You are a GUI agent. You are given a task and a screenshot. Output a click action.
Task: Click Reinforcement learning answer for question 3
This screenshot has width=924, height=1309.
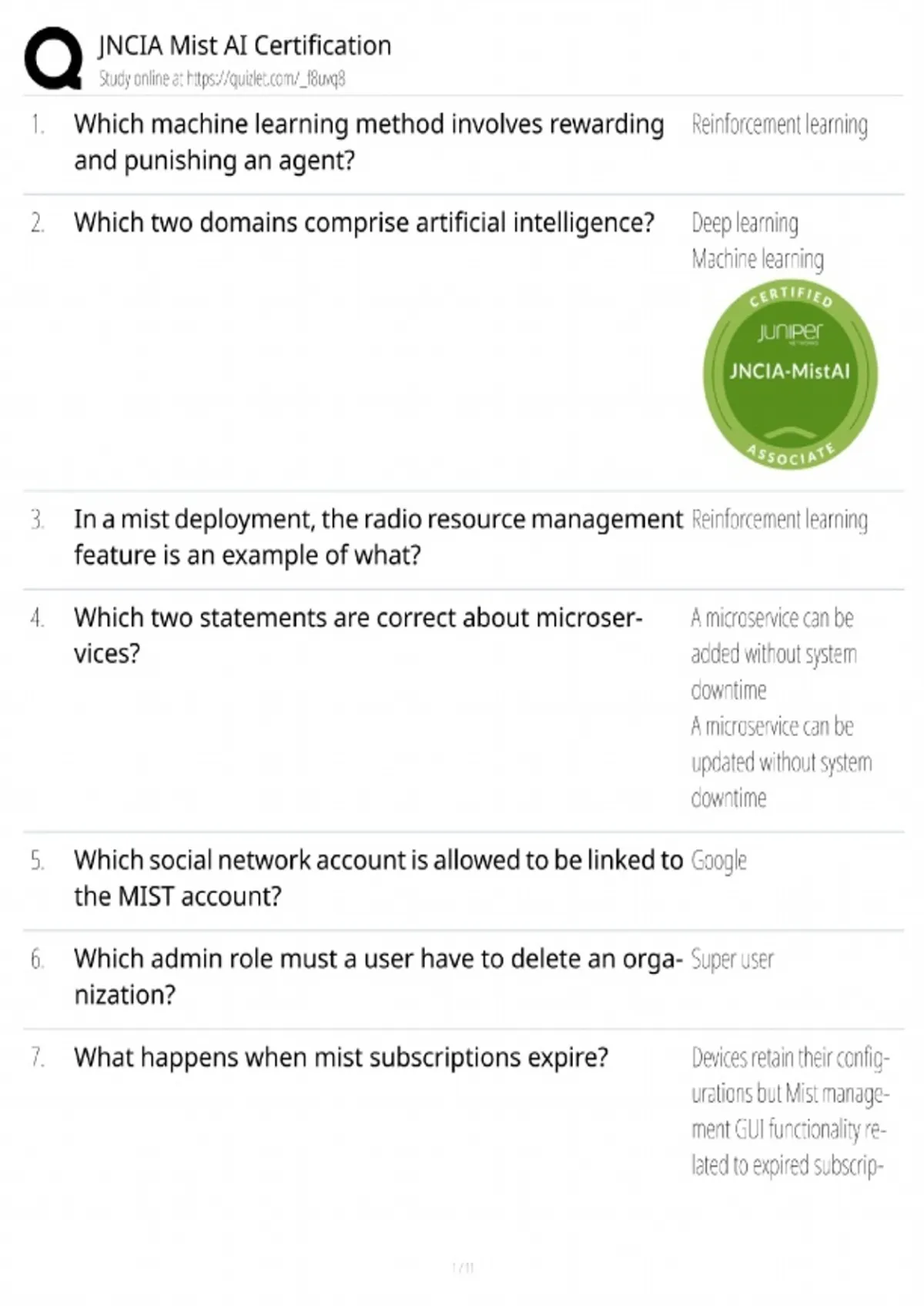coord(779,520)
